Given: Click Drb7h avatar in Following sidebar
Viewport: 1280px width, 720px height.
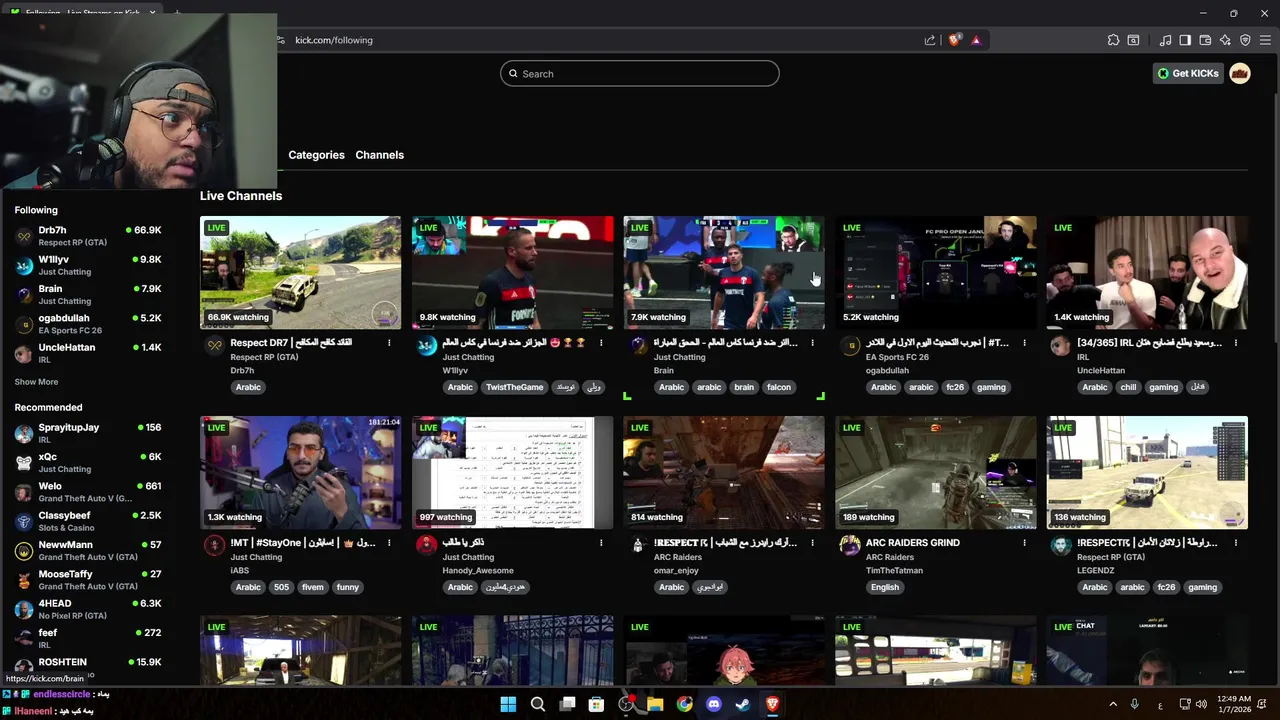Looking at the screenshot, I should coord(24,236).
